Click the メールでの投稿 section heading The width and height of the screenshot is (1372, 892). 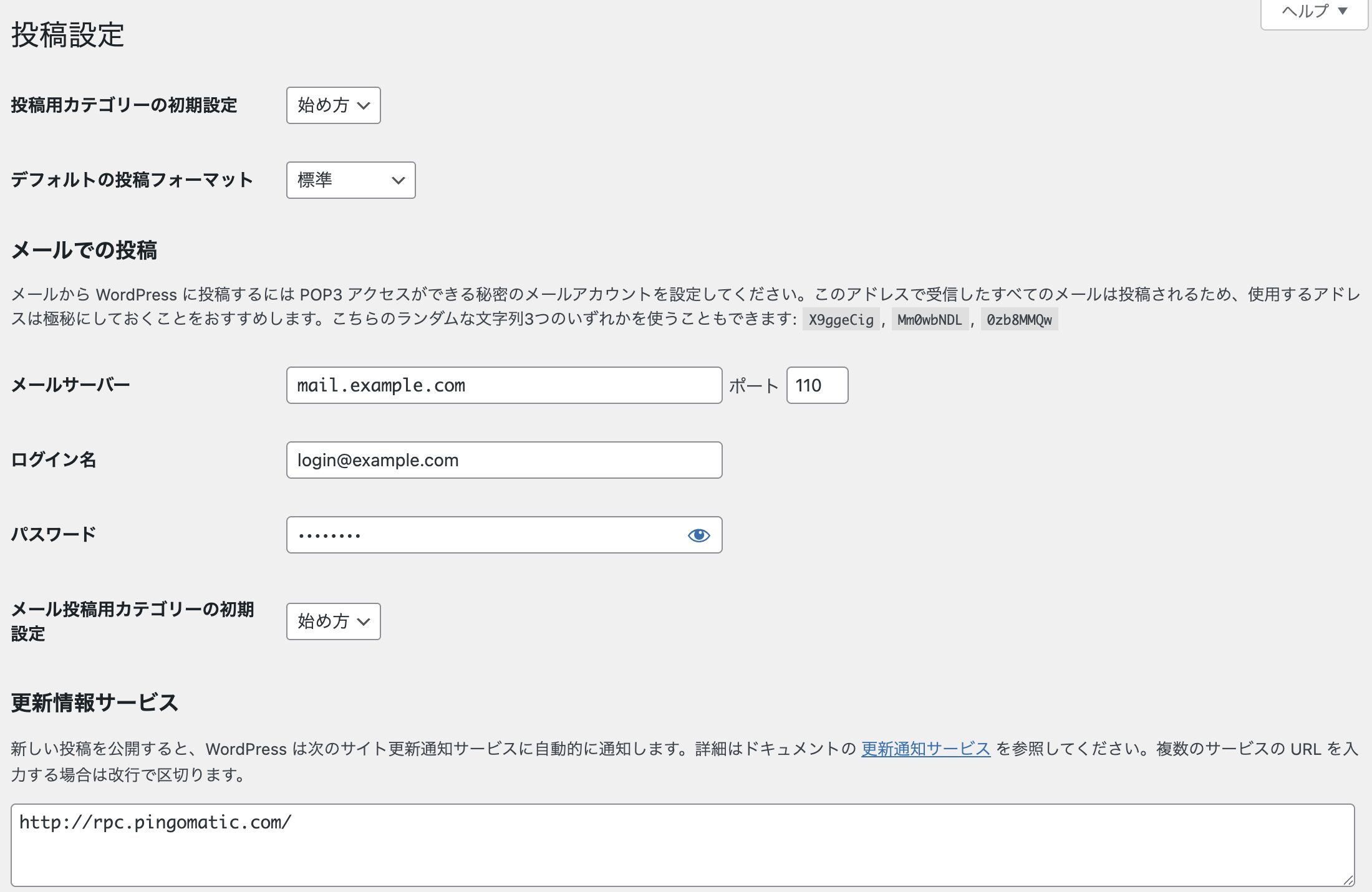point(84,251)
